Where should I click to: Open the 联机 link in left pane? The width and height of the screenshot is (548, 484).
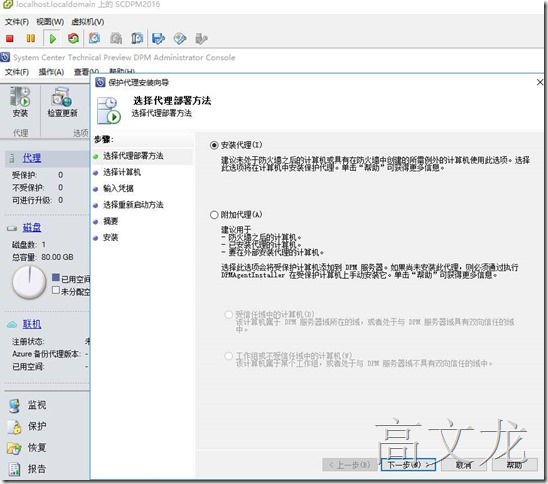[x=32, y=324]
